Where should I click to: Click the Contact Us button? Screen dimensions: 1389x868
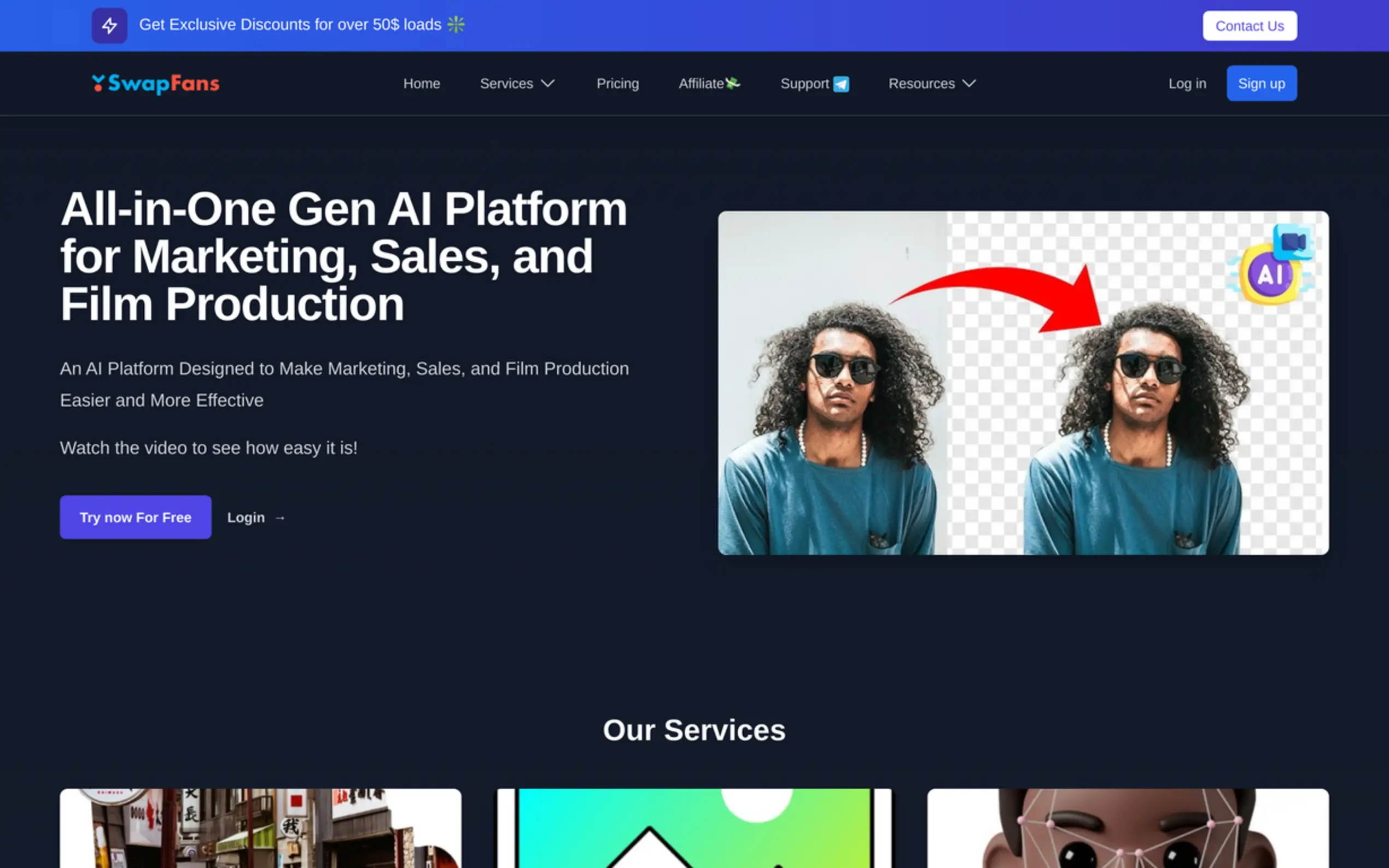tap(1250, 26)
